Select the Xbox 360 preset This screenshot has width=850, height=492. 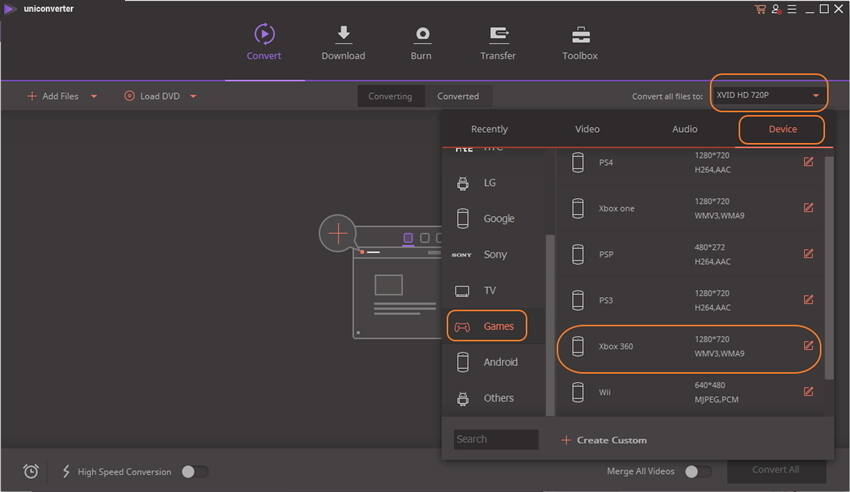click(x=690, y=346)
